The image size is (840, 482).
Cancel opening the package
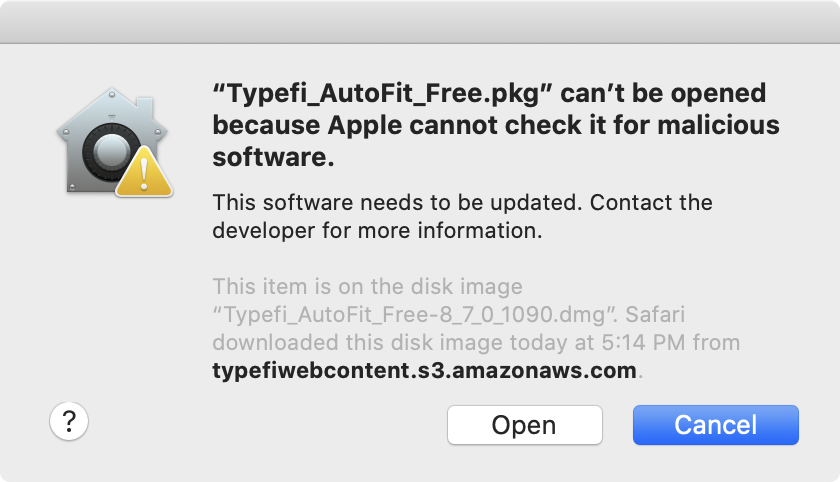pos(716,425)
